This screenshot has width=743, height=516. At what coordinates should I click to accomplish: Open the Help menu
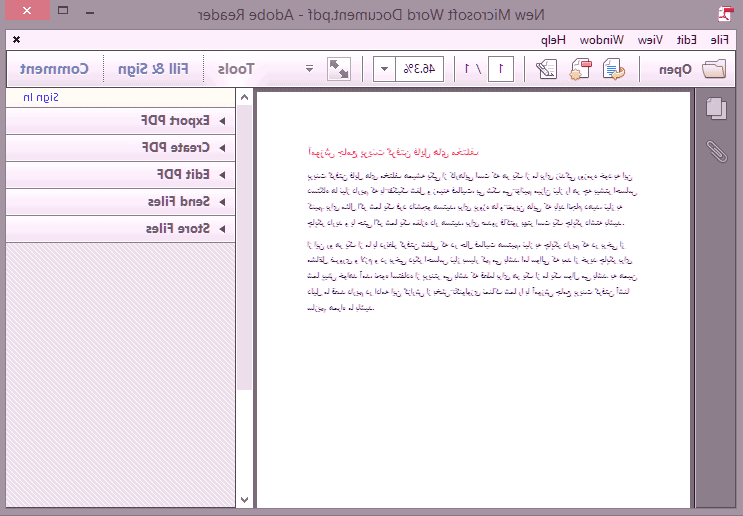coord(553,40)
